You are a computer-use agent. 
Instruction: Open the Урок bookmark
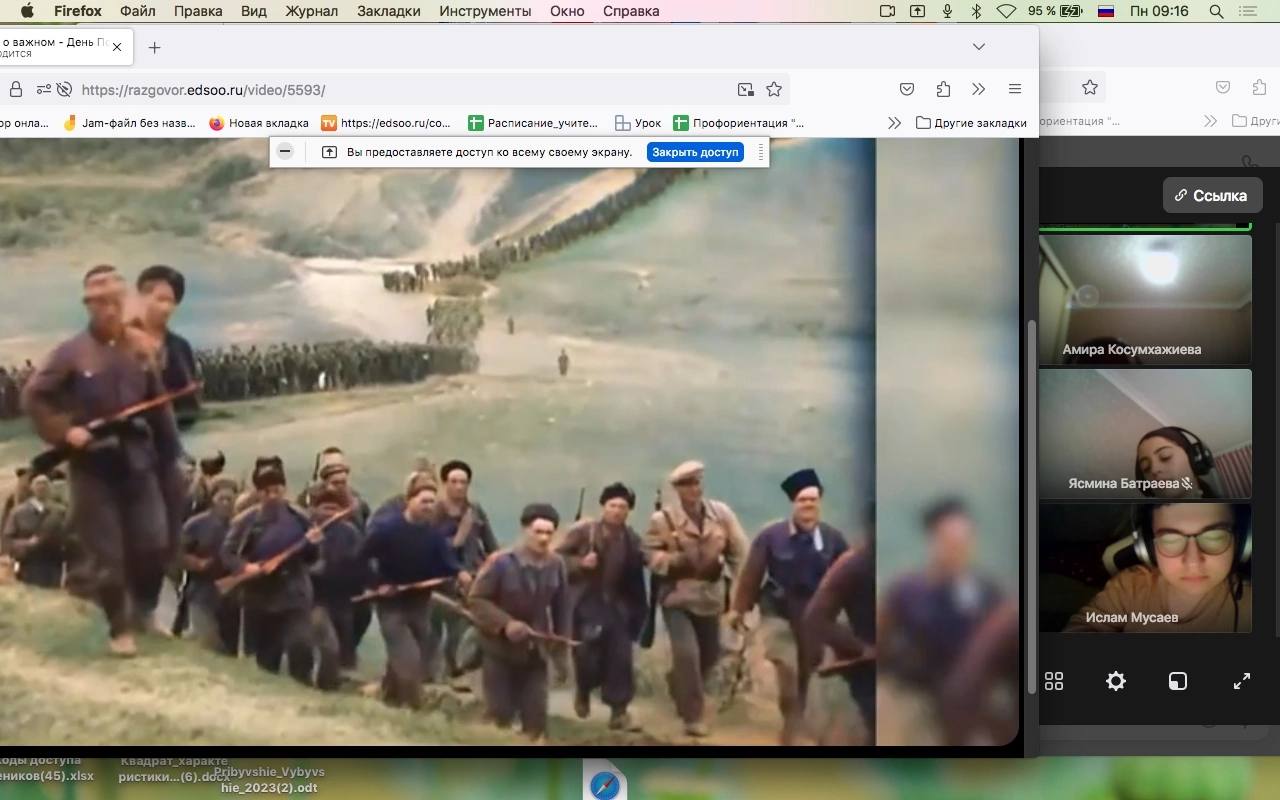[x=638, y=123]
